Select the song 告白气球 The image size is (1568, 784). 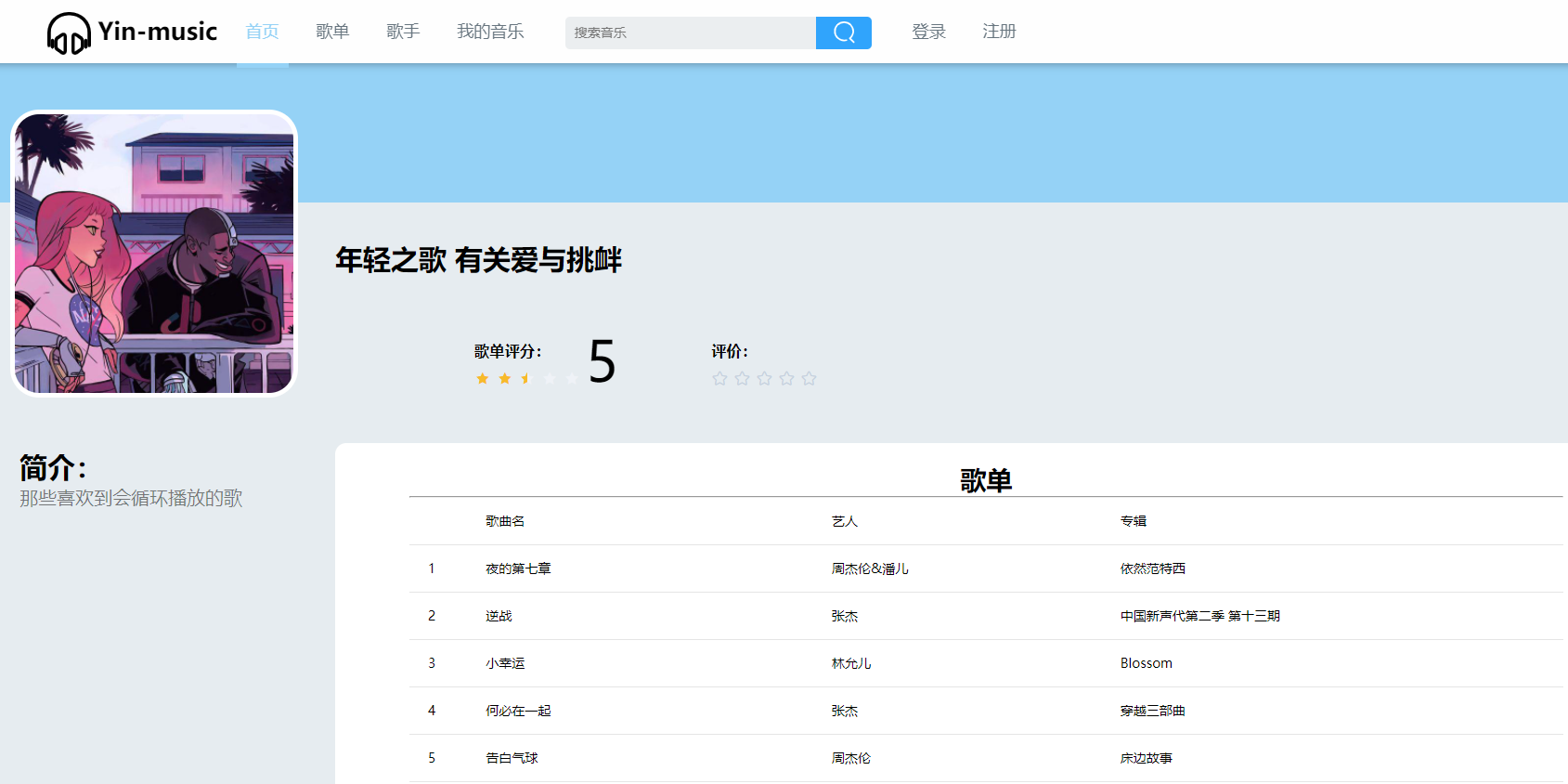point(512,758)
